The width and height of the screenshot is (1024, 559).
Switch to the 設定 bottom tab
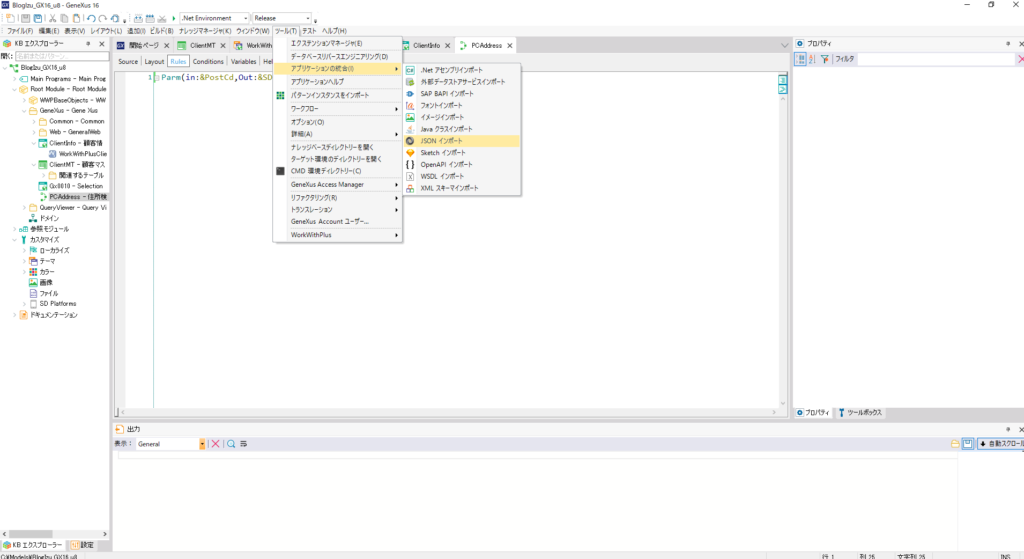coord(83,545)
